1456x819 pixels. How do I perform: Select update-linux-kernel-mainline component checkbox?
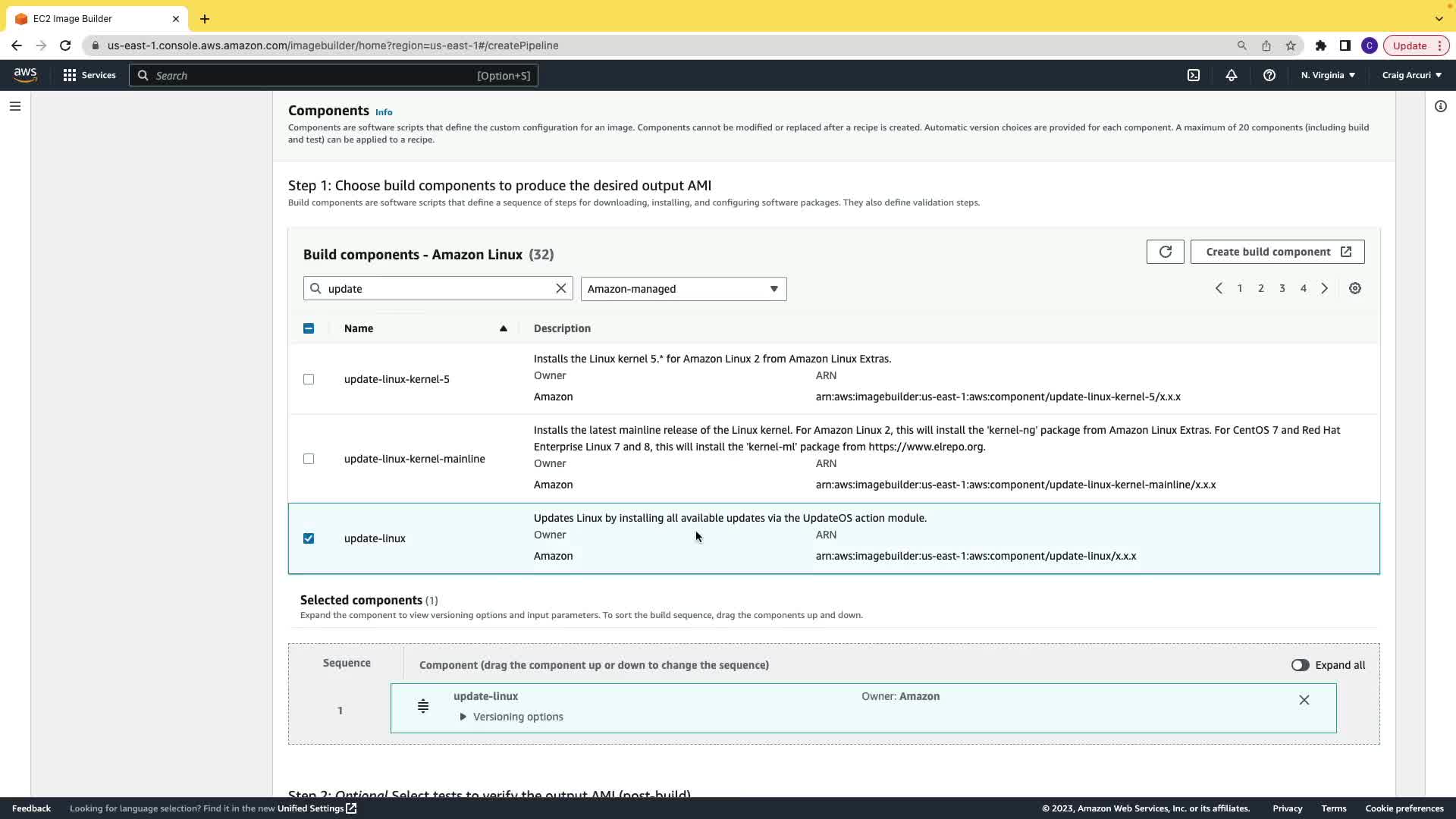[309, 459]
